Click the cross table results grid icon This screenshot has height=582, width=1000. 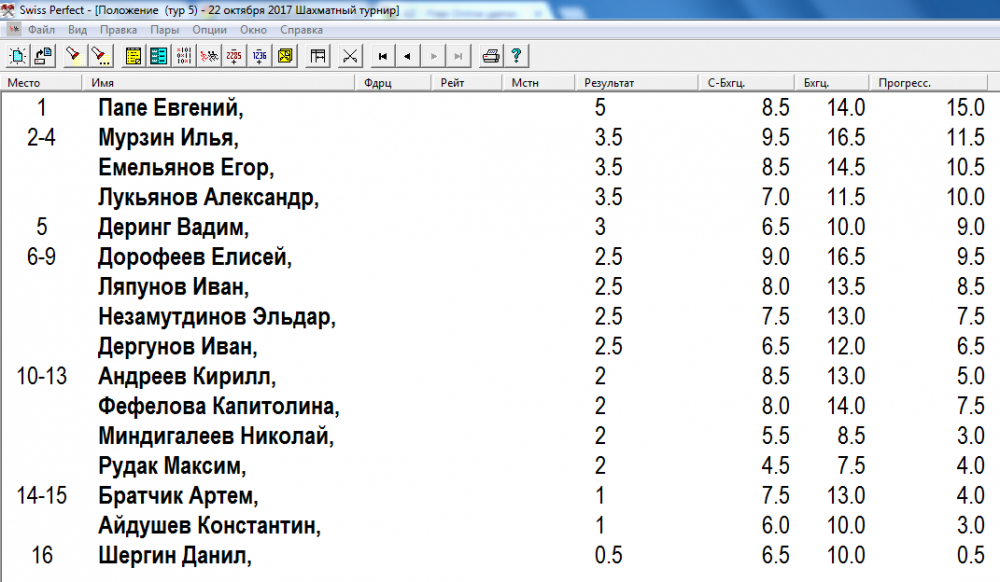(x=184, y=56)
